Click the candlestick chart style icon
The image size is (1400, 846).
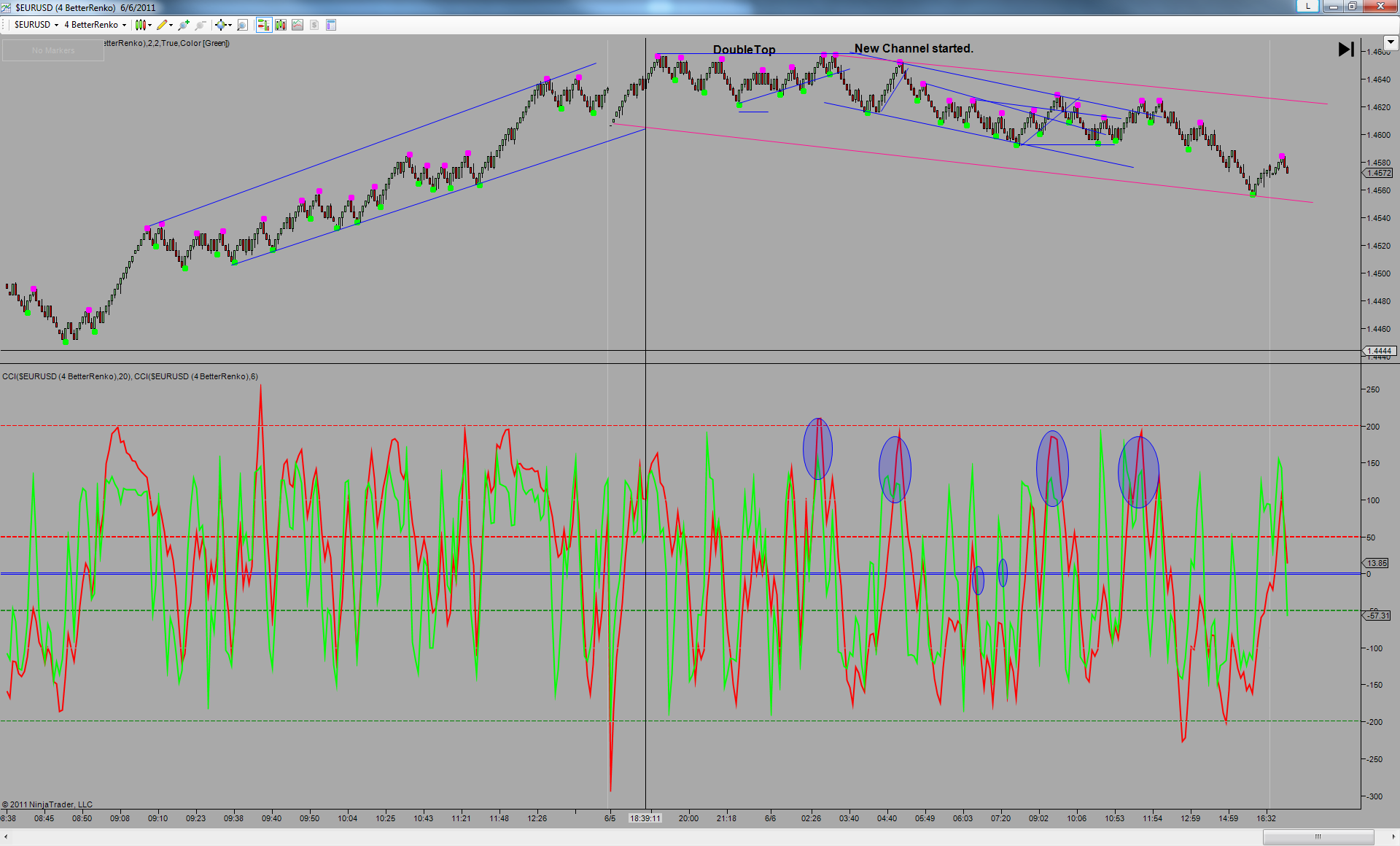pyautogui.click(x=140, y=25)
